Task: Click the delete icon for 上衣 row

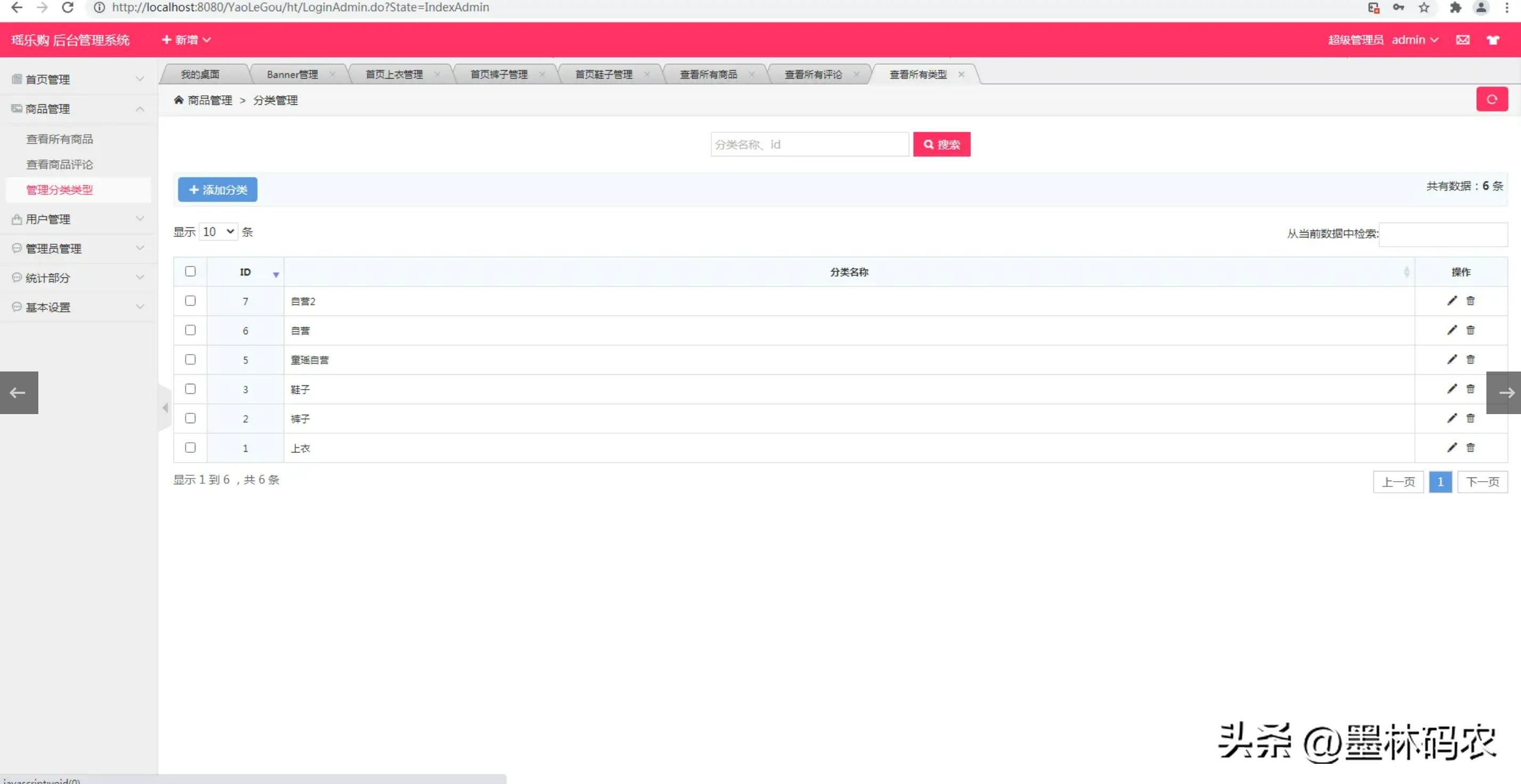Action: coord(1470,448)
